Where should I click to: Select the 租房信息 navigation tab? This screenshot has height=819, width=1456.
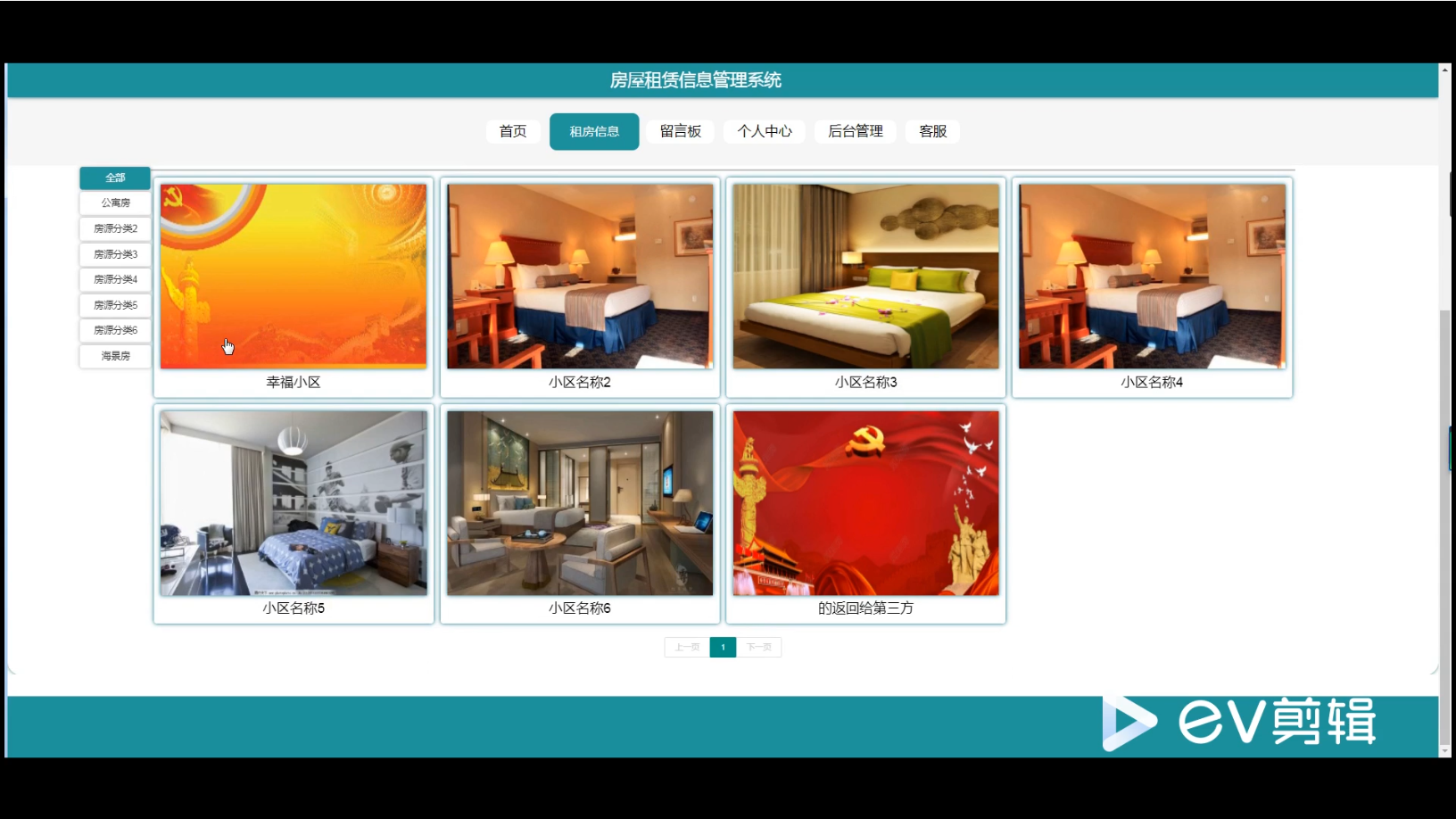(x=594, y=131)
